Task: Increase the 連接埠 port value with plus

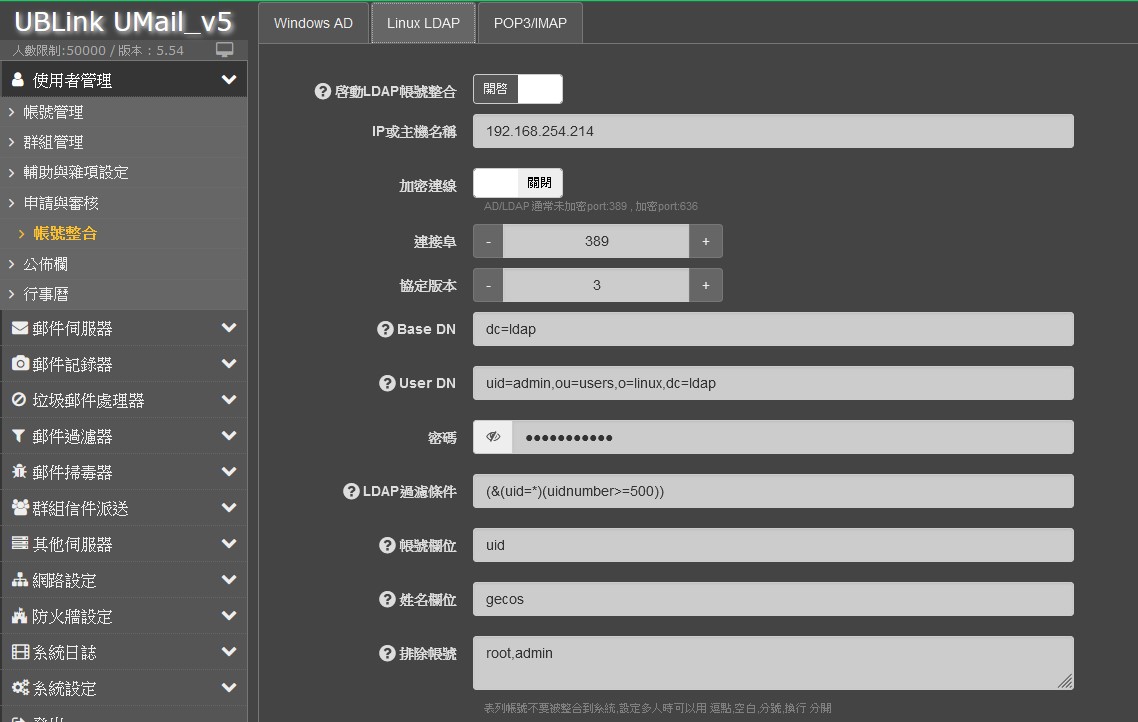Action: point(705,241)
